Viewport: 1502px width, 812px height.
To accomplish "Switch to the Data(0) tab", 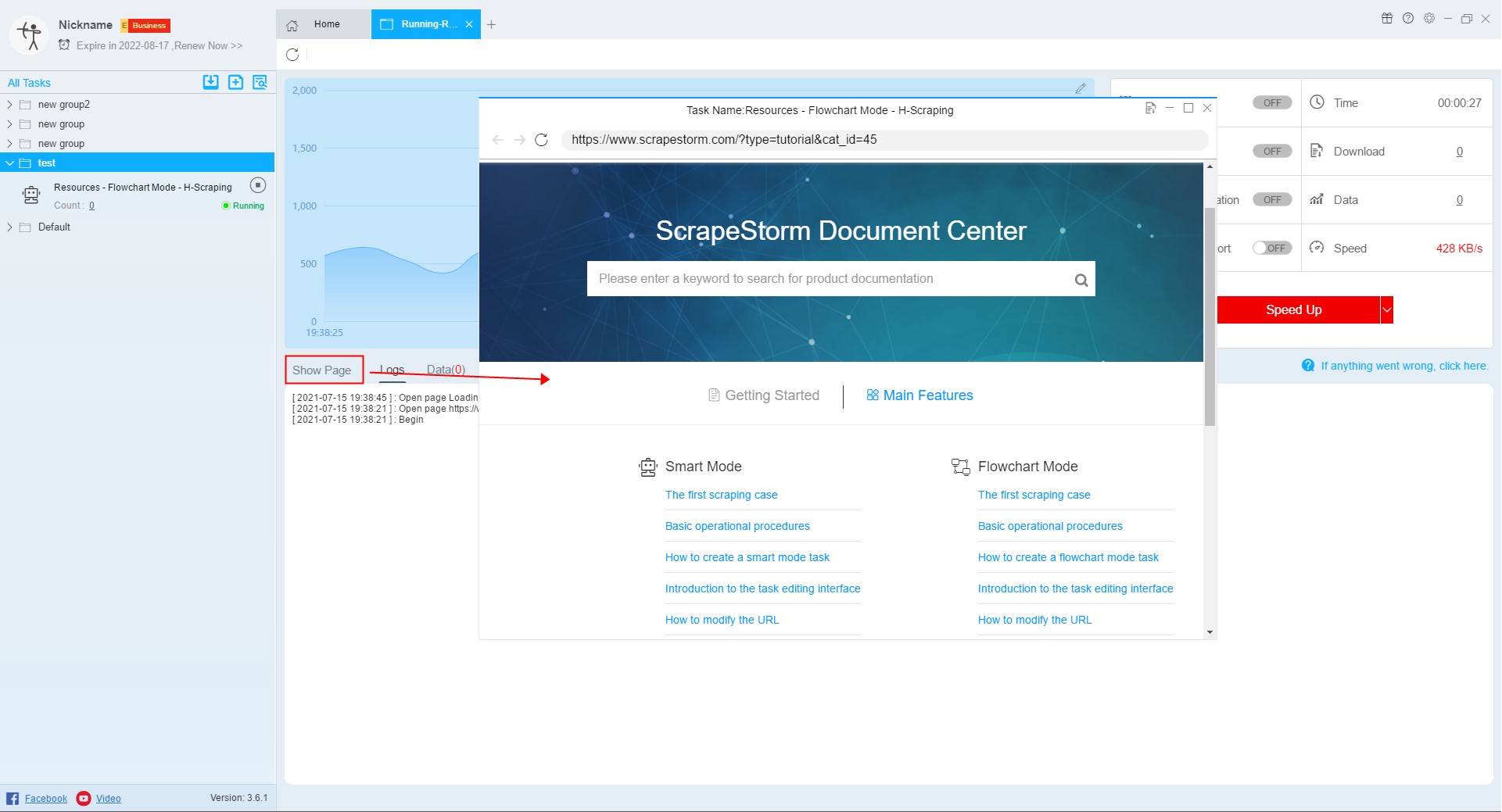I will coord(446,370).
